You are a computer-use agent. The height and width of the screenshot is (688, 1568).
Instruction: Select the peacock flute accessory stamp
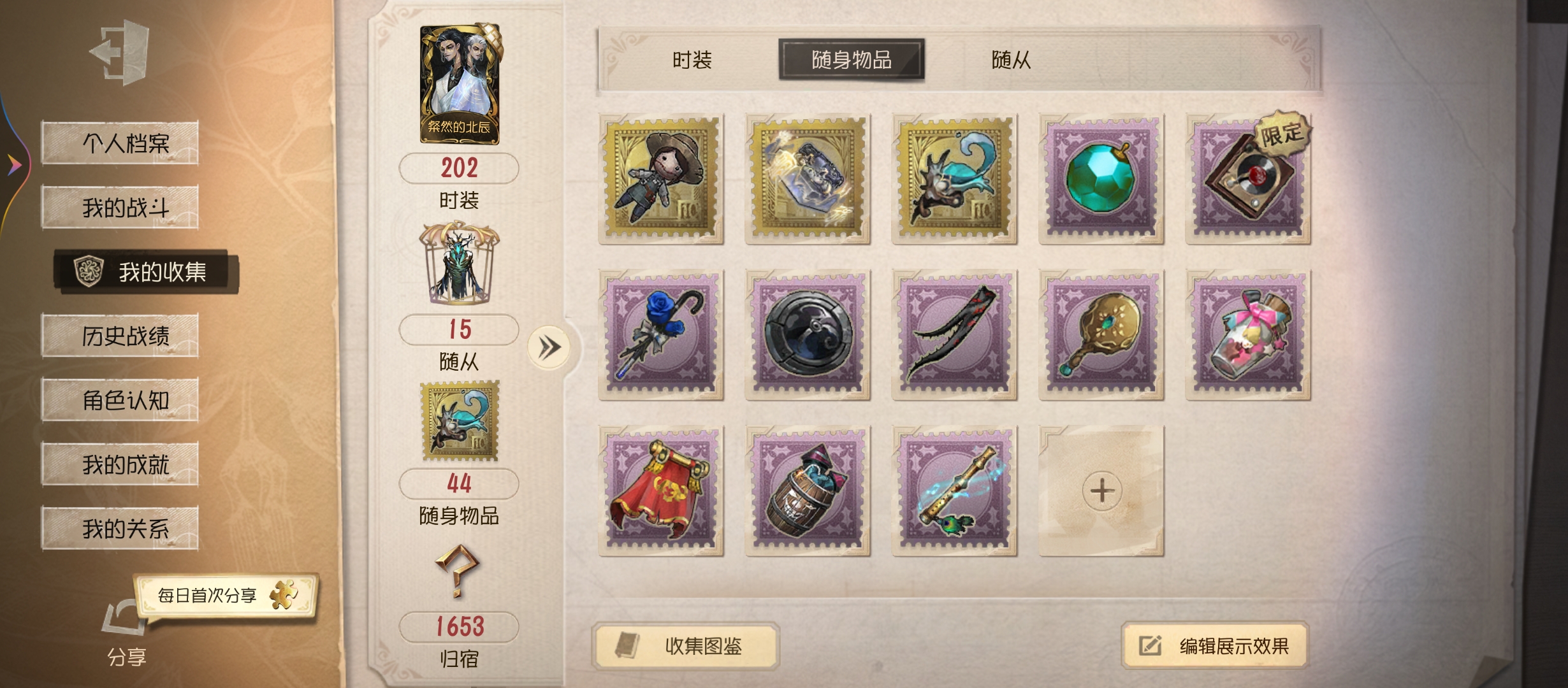pyautogui.click(x=954, y=491)
